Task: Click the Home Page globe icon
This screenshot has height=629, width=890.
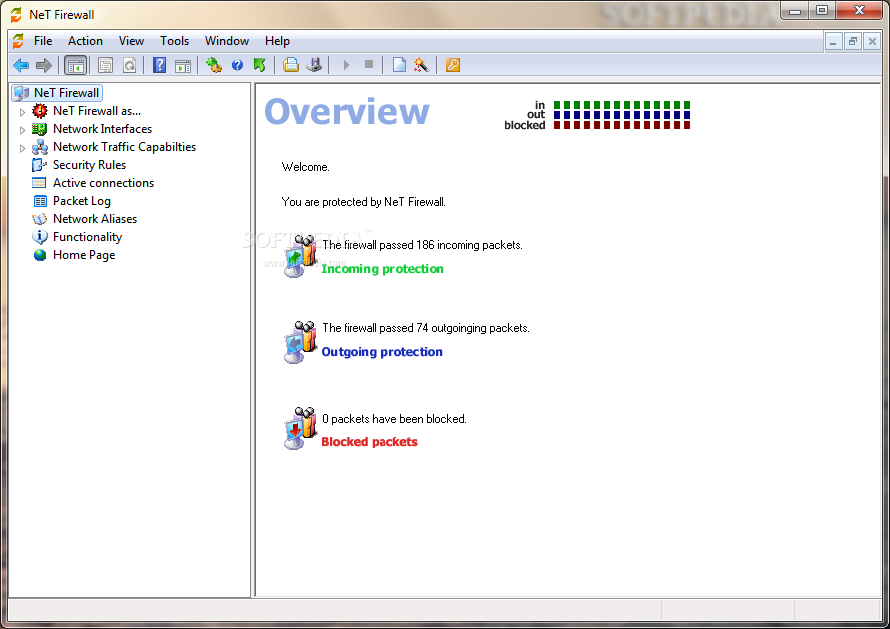Action: [x=40, y=255]
